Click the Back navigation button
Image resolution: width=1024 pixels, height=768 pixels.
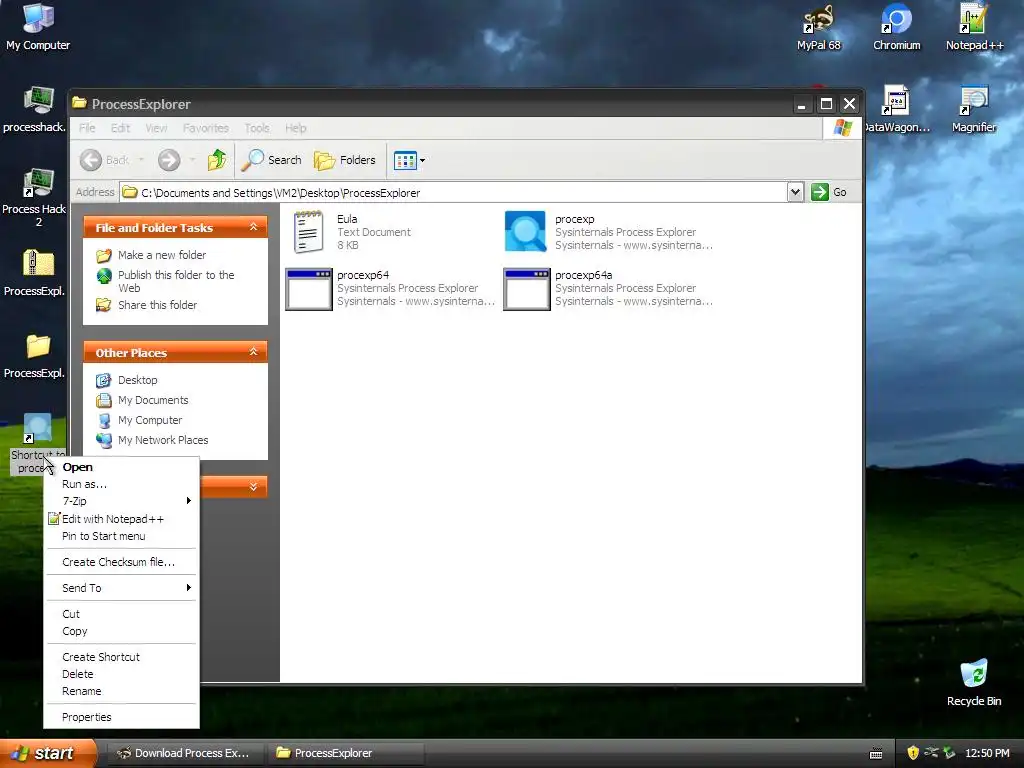[105, 160]
